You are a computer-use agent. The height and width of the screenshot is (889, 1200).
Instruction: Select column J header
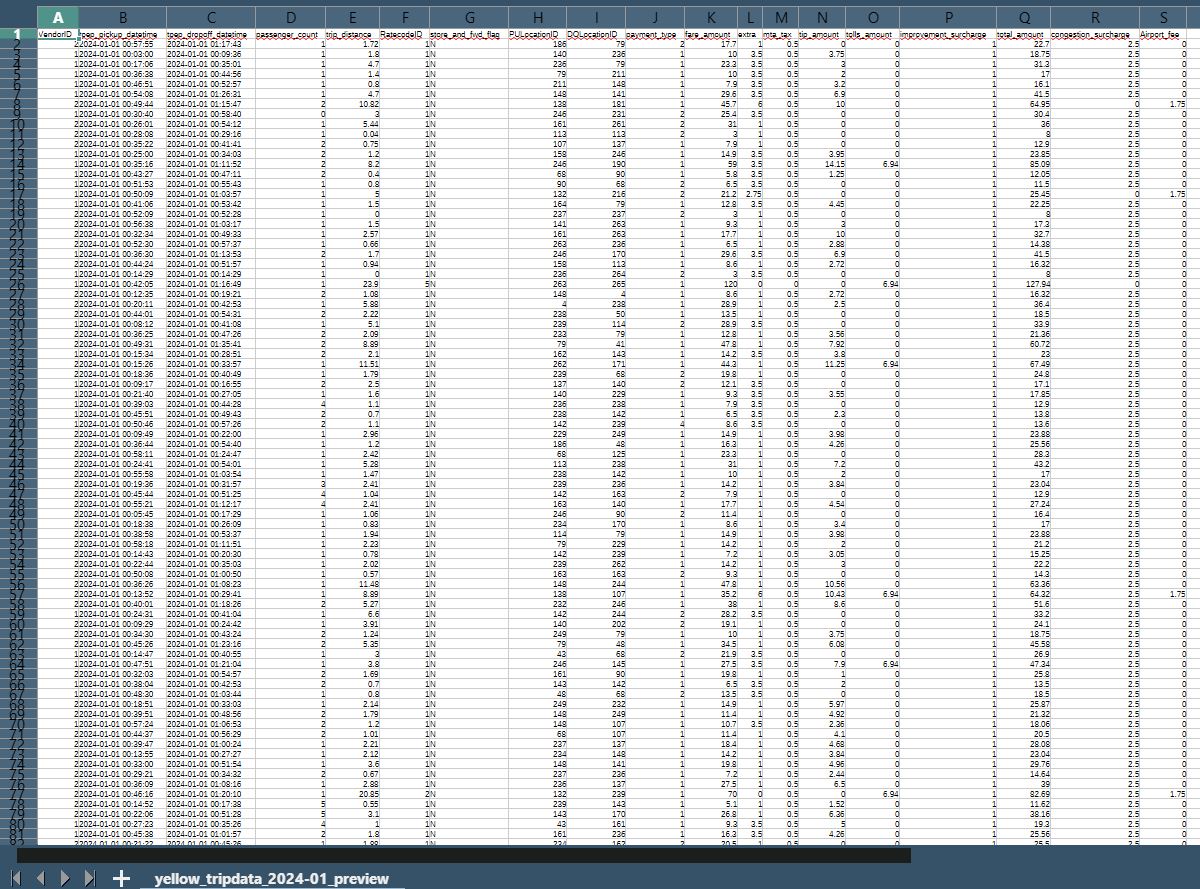pos(656,17)
